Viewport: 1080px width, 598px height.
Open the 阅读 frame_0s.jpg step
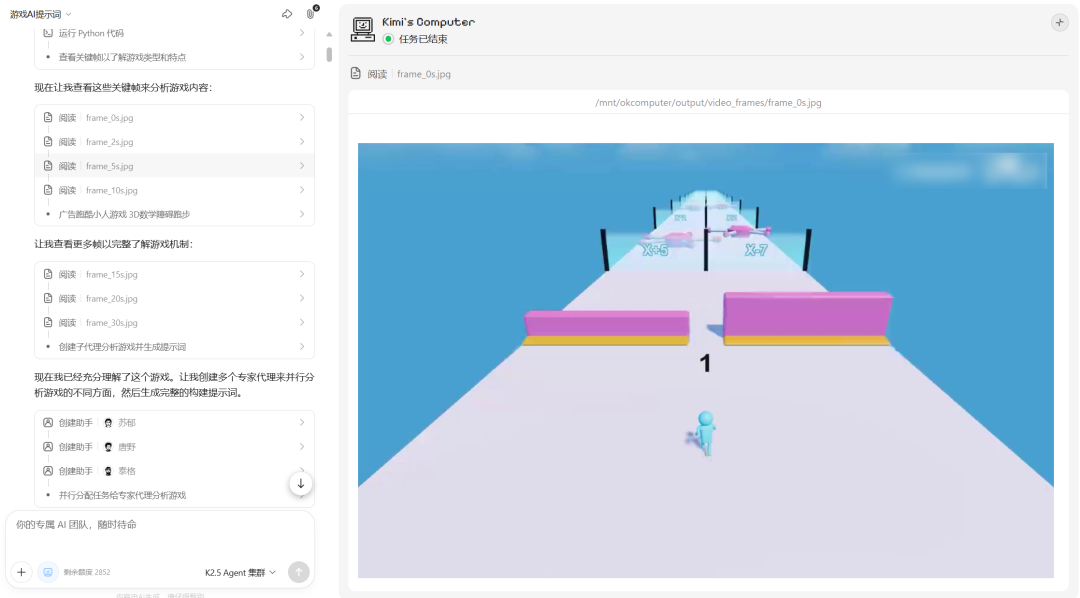tap(175, 118)
